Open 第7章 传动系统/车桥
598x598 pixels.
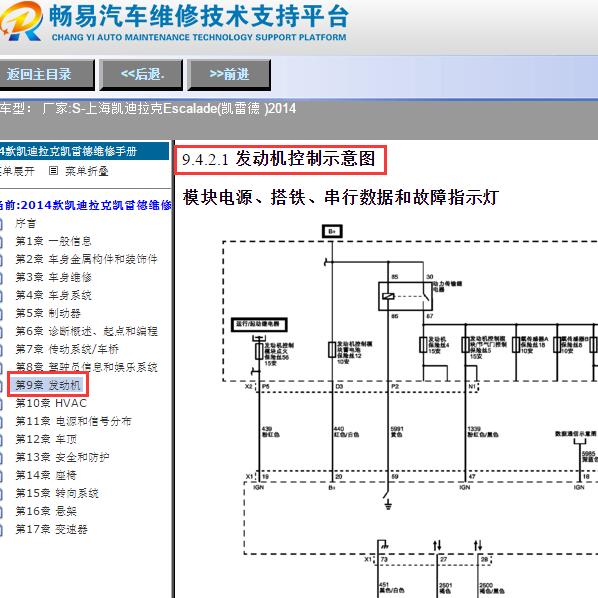tap(67, 349)
